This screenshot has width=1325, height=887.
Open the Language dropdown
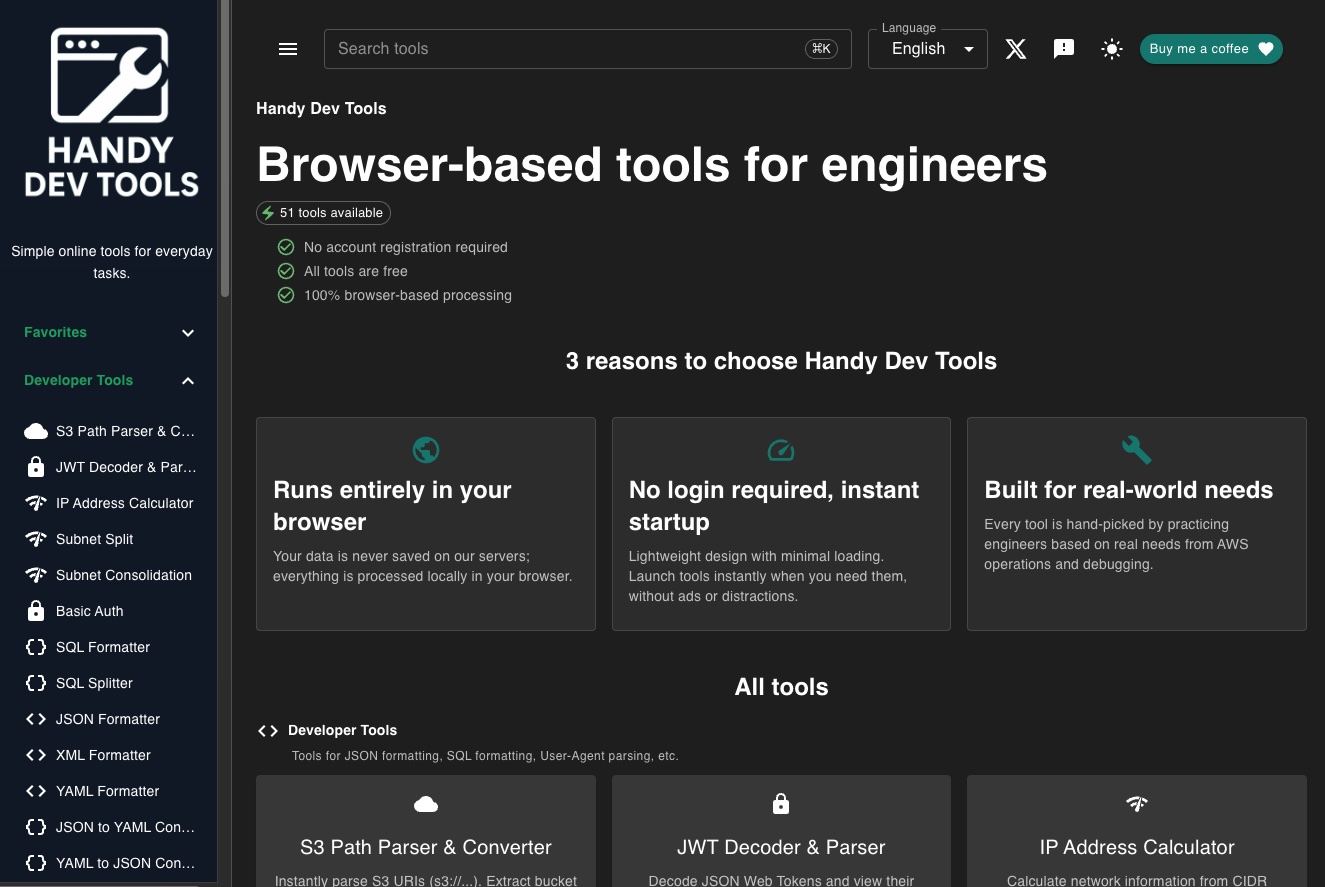pyautogui.click(x=927, y=49)
